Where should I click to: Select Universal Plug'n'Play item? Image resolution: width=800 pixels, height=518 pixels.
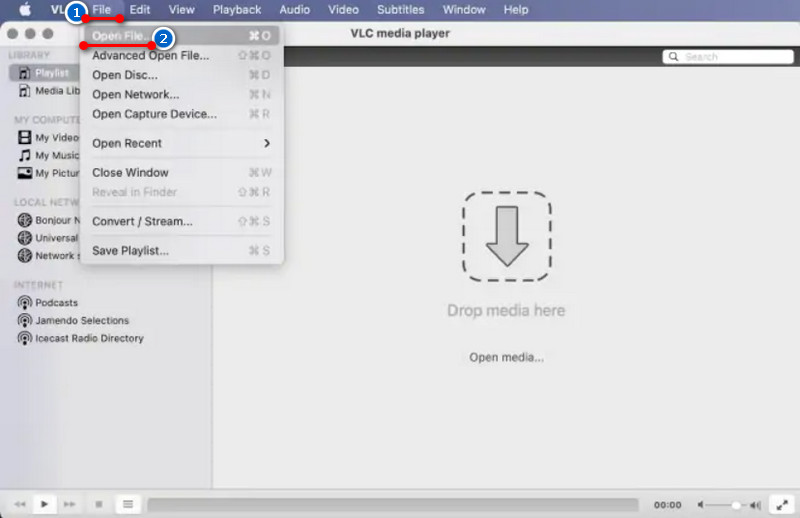[x=48, y=238]
